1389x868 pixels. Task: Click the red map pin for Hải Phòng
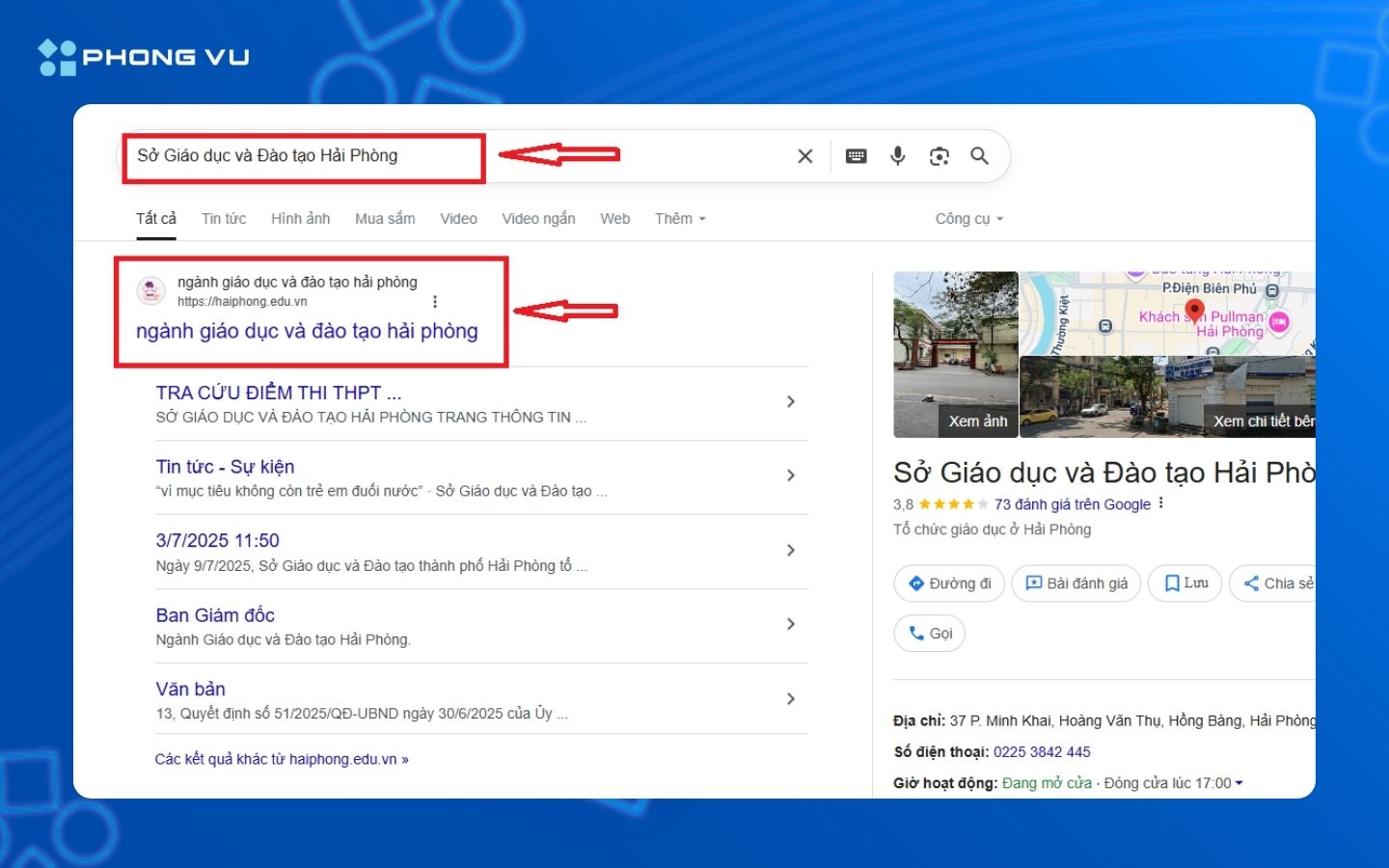[1194, 311]
